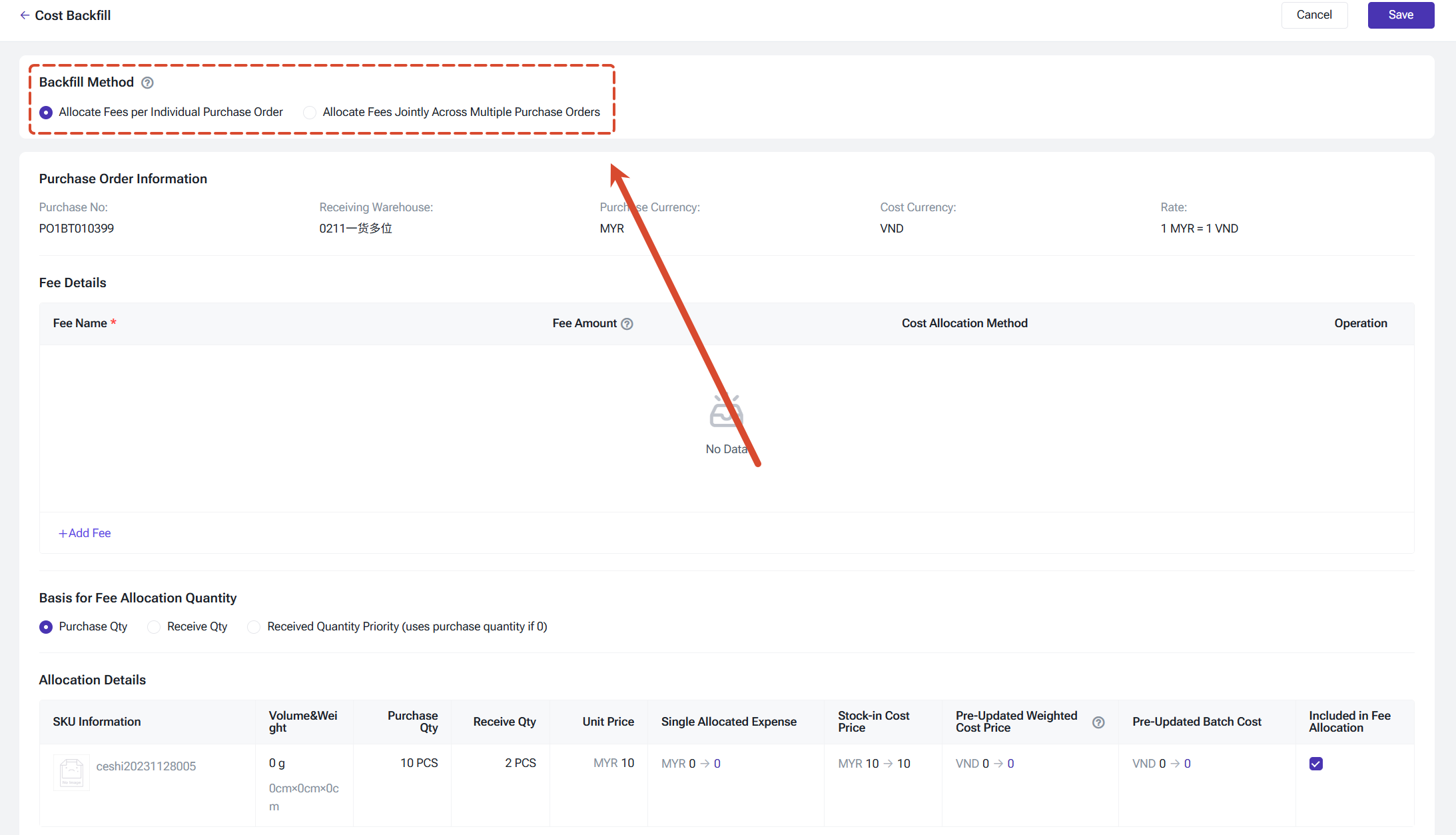Click the rate text 1 MYR = 1 VND

[1200, 229]
